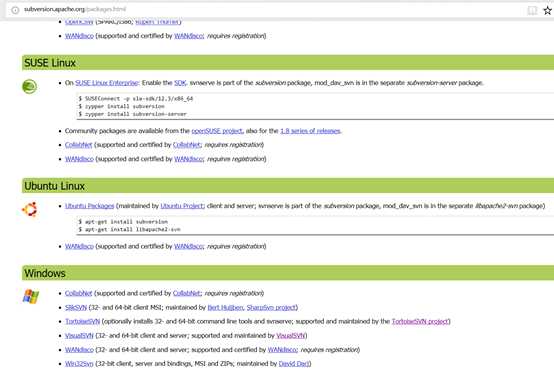
Task: Bookmark this page with the star icon
Action: coord(547,11)
